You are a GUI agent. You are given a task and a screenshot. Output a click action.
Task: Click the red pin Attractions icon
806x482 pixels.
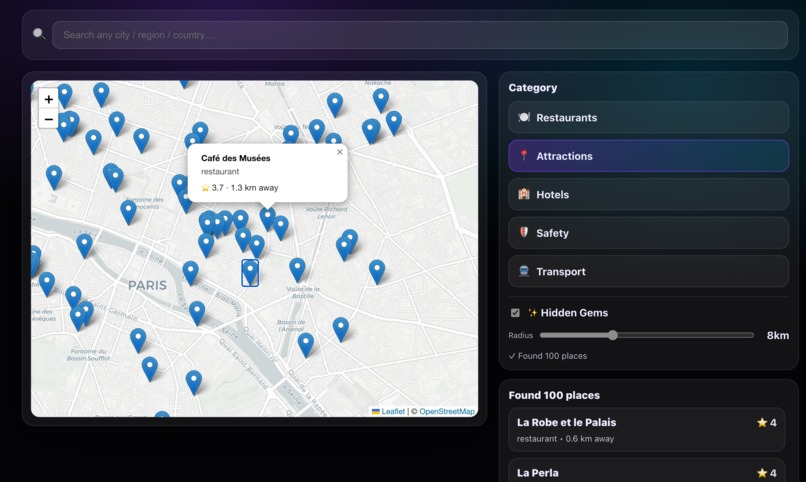click(x=524, y=156)
